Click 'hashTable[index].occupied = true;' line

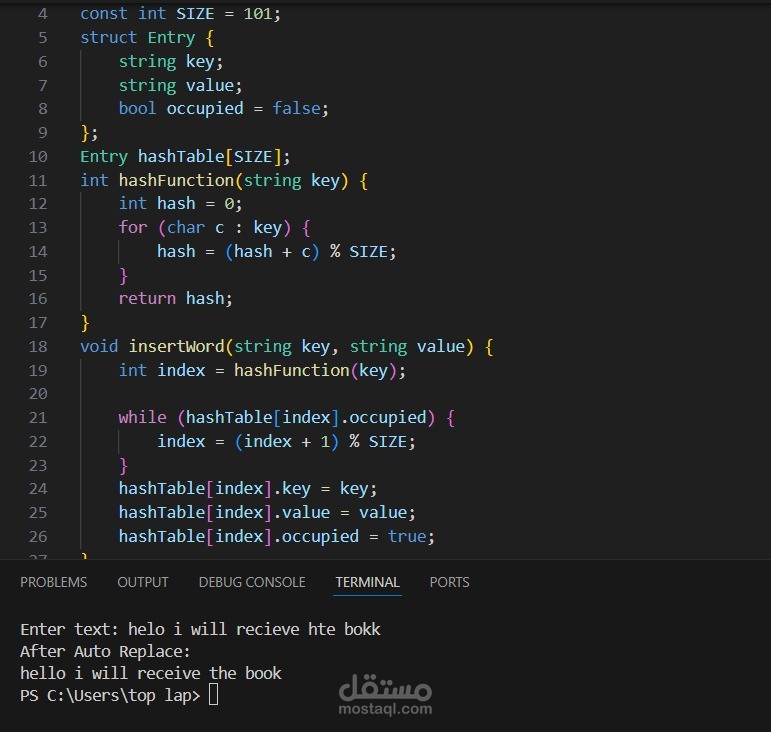277,536
